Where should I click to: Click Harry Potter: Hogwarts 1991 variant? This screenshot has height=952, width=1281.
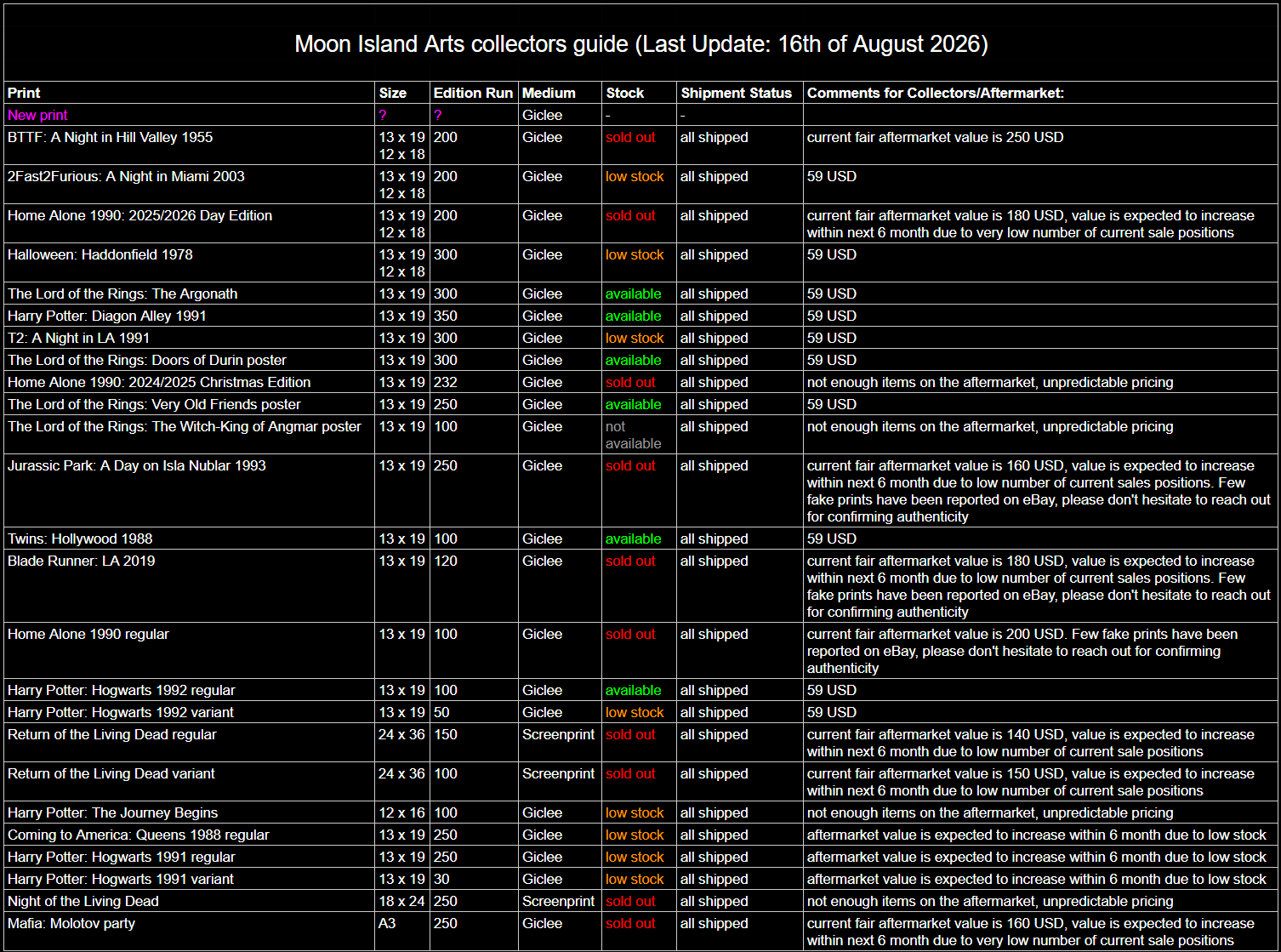coord(120,879)
